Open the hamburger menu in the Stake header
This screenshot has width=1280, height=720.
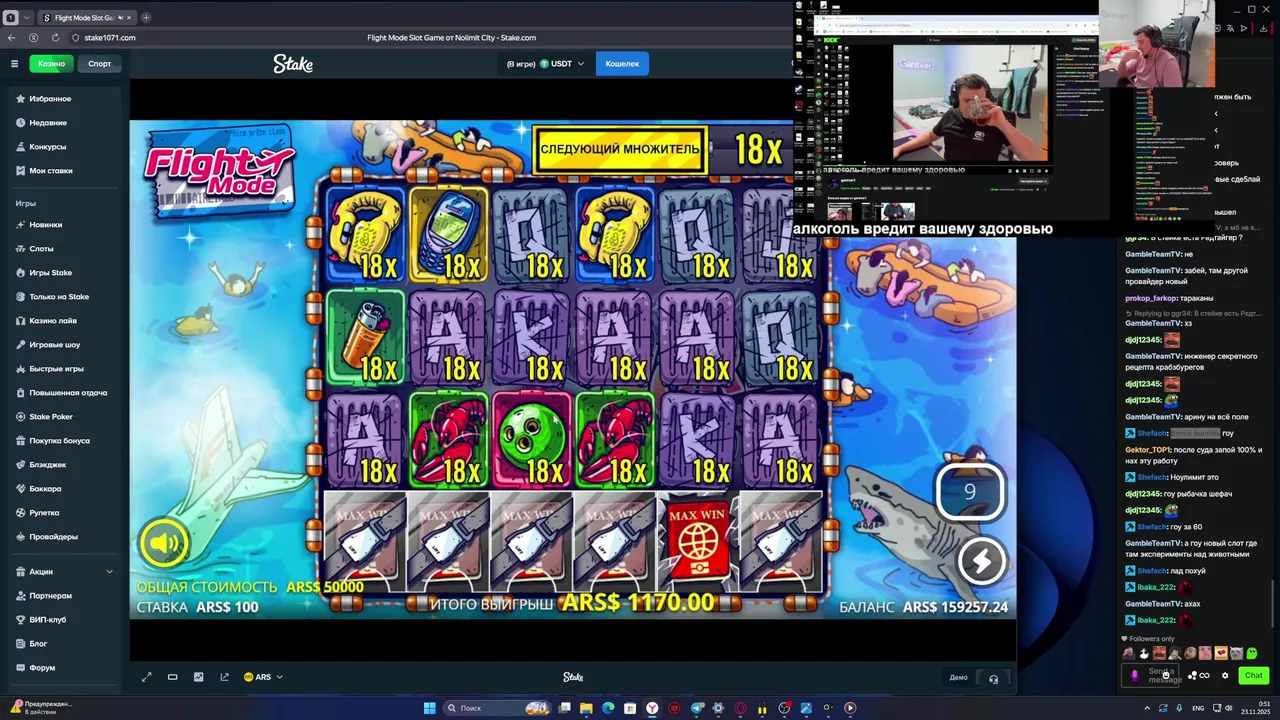point(14,64)
